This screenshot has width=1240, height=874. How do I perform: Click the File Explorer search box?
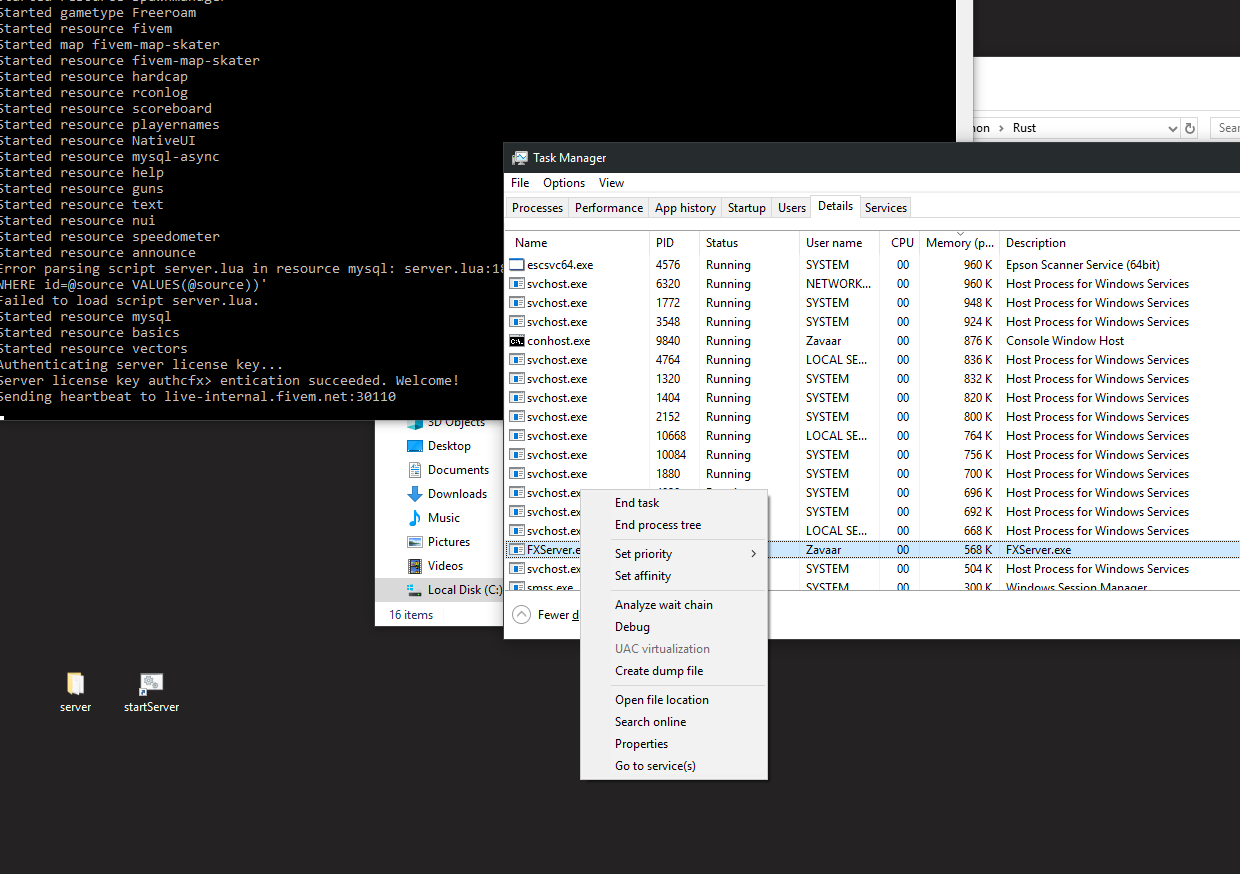[x=1226, y=128]
